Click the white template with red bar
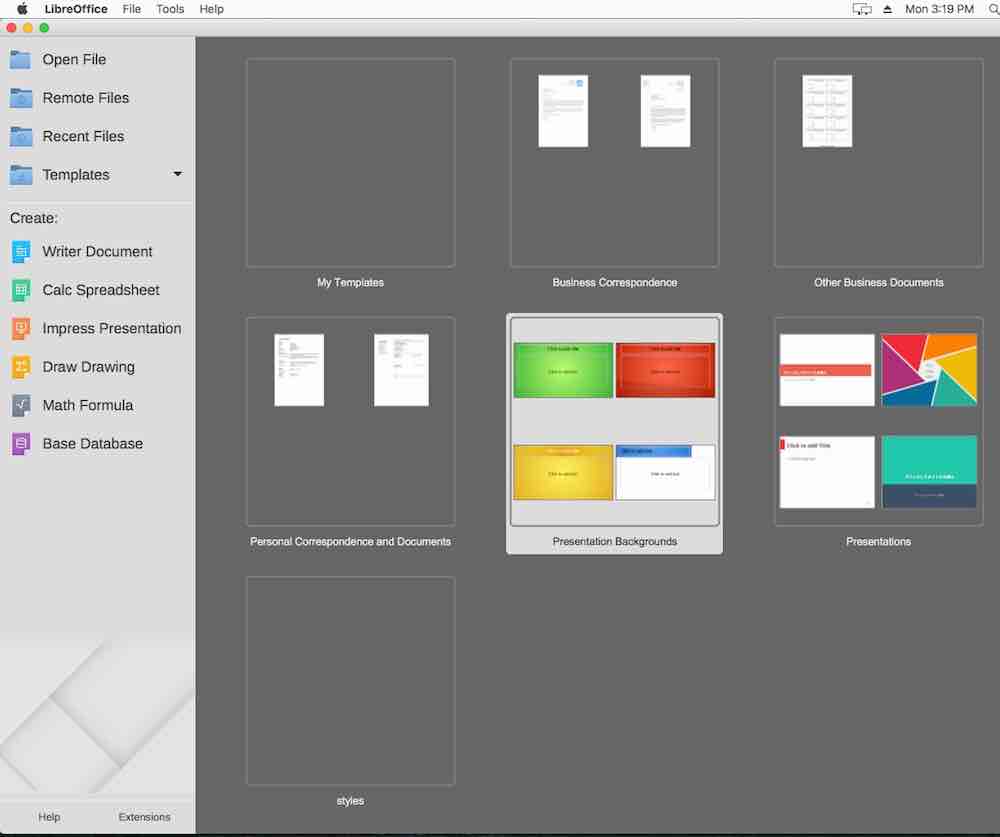This screenshot has width=1000, height=837. pyautogui.click(x=827, y=370)
